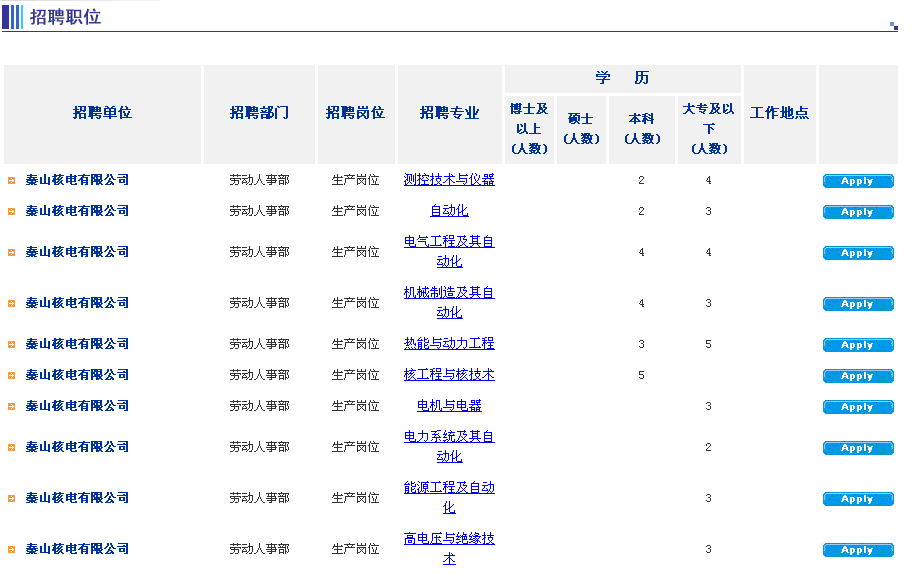Click orange arrow icon in 电机与电器 row
The height and width of the screenshot is (582, 917).
click(11, 407)
